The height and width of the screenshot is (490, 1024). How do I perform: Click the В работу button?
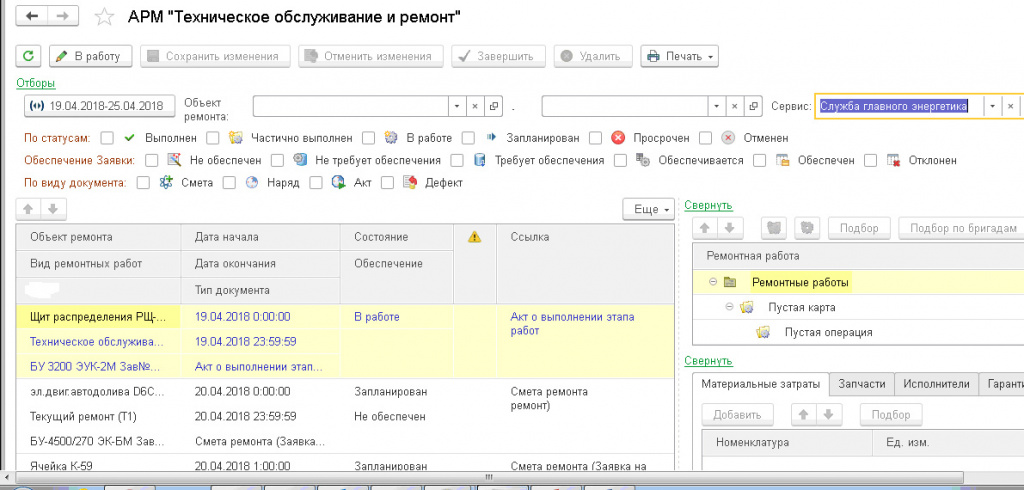(90, 56)
